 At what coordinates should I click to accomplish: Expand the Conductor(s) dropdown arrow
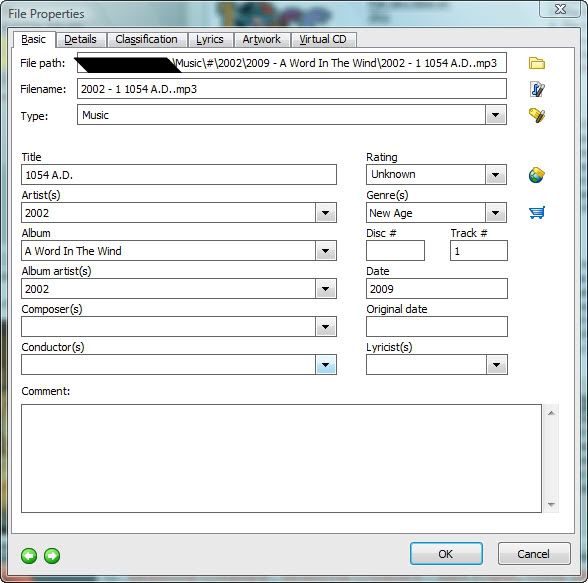[x=326, y=365]
